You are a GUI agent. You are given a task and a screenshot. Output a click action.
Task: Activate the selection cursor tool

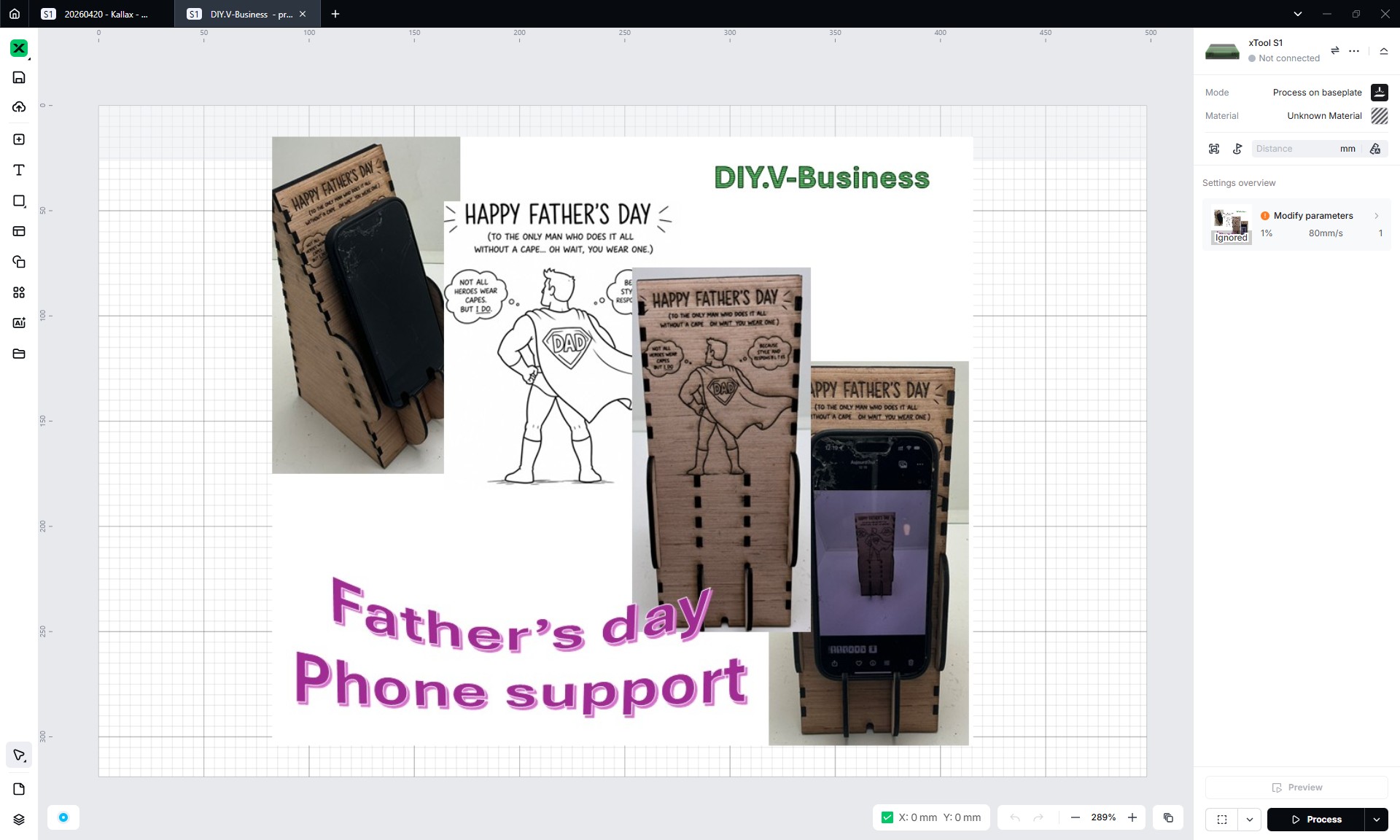19,755
